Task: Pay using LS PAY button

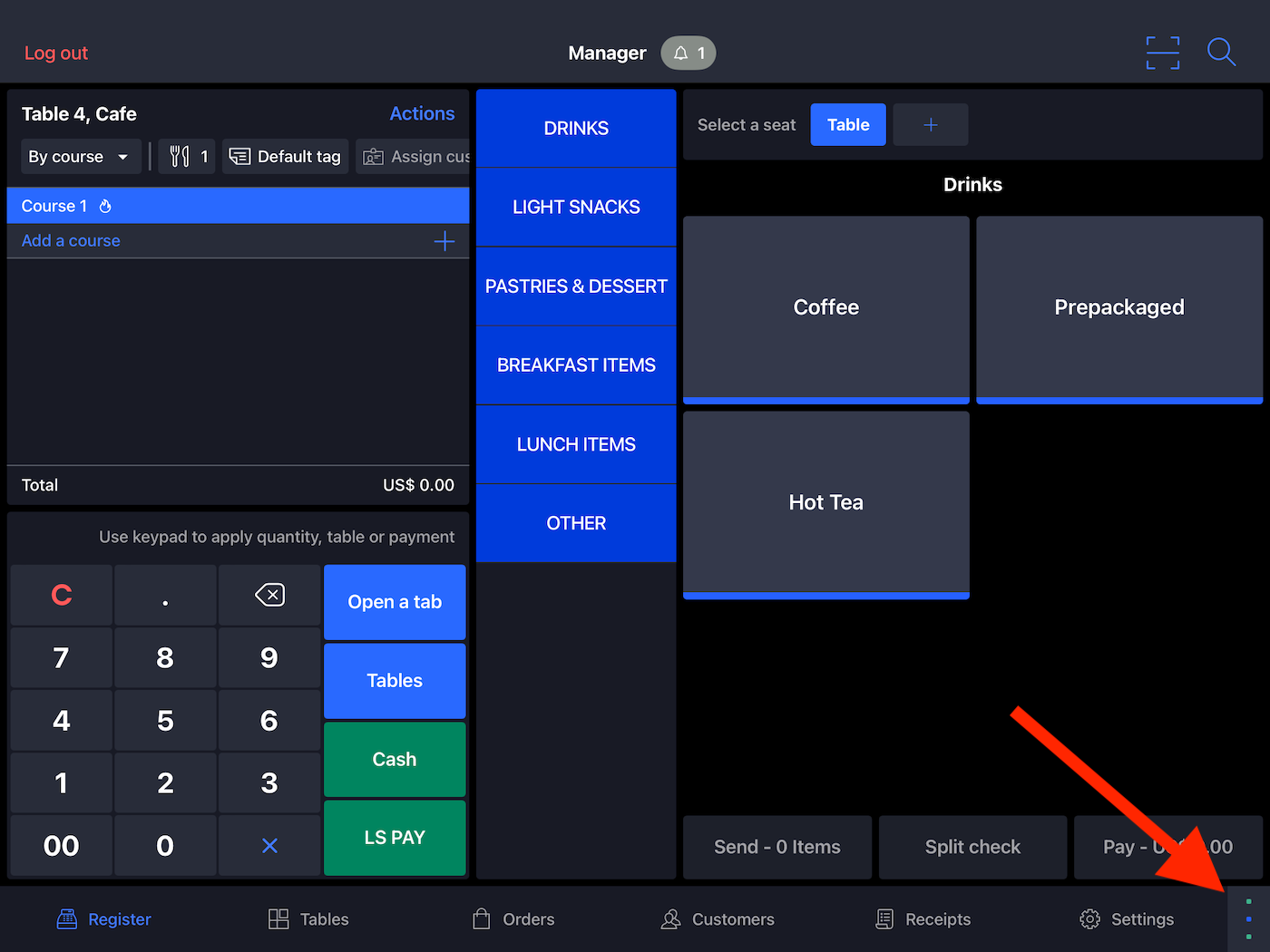Action: [395, 838]
